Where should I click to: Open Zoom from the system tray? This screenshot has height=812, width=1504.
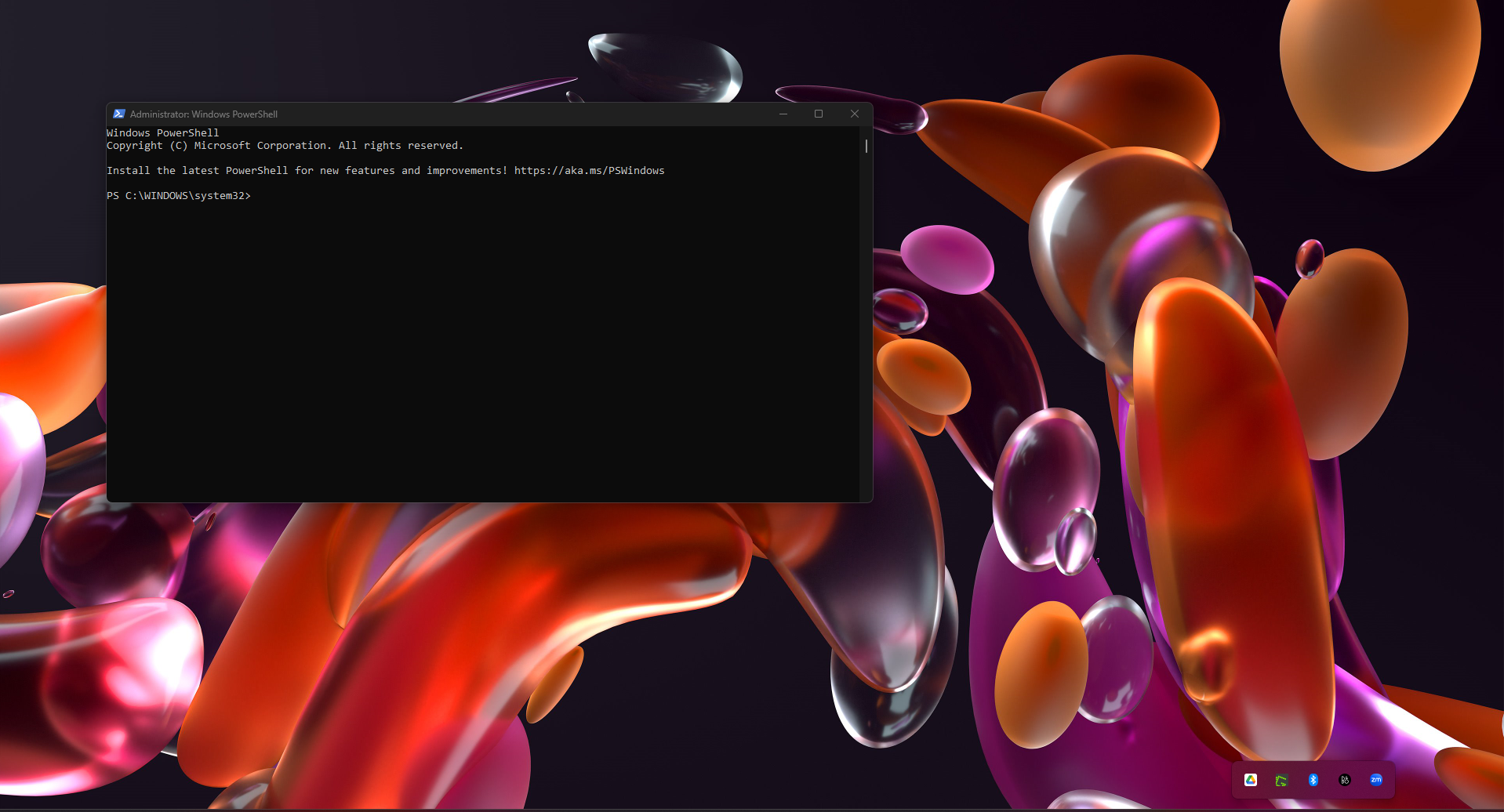1376,780
